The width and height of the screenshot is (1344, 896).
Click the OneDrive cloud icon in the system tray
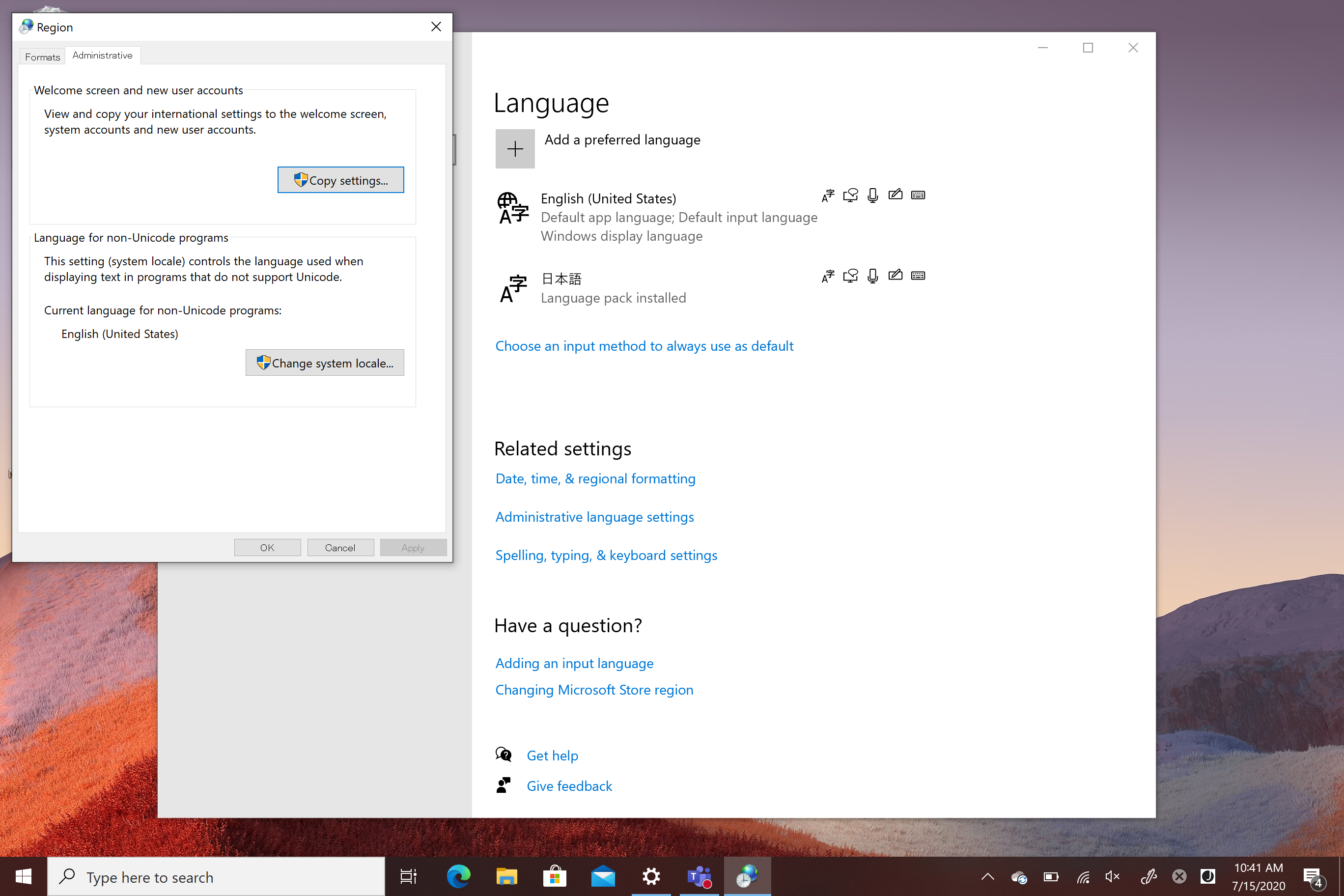[1019, 877]
